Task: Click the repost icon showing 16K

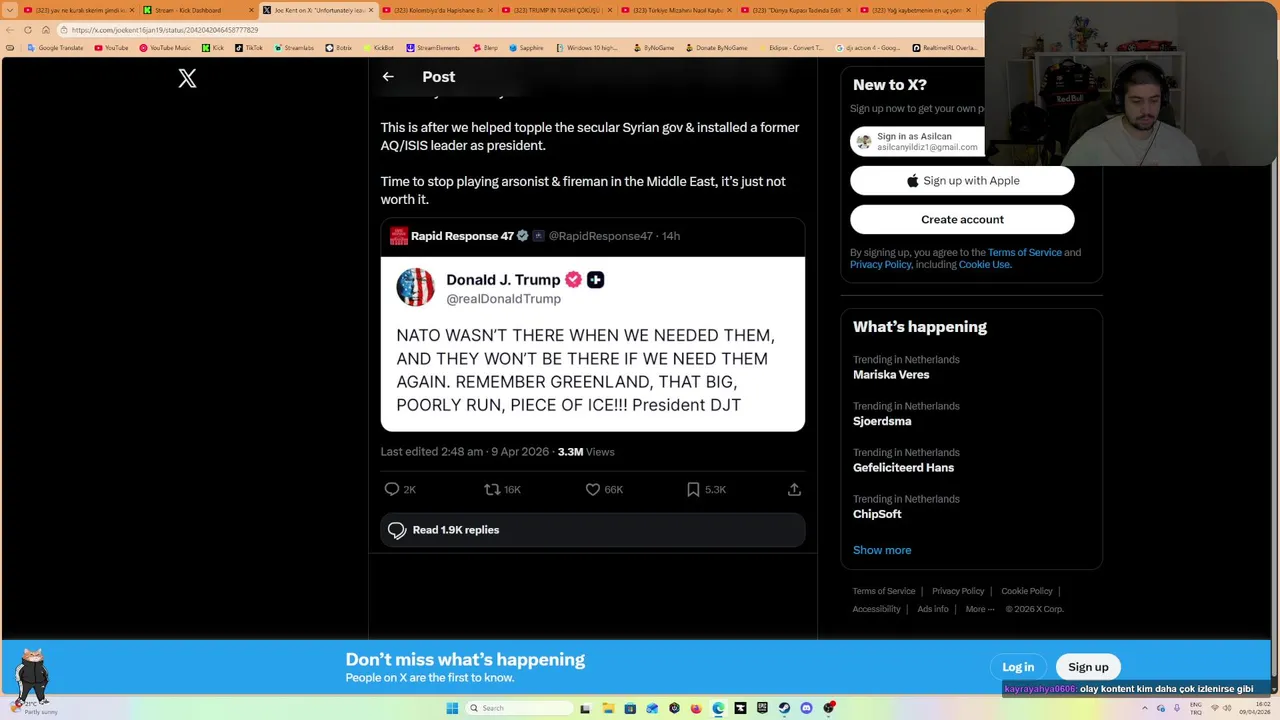Action: [x=492, y=489]
